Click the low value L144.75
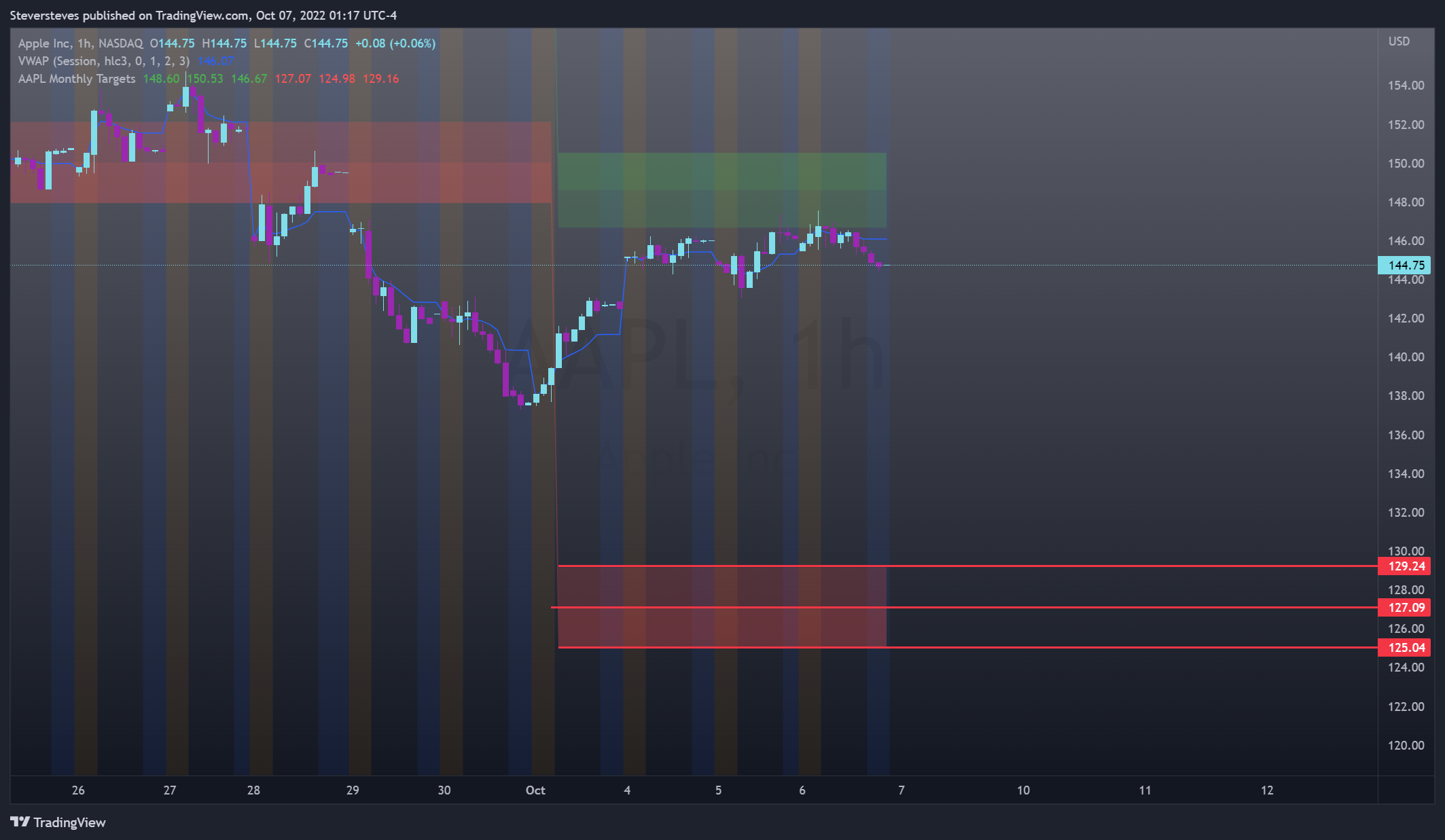This screenshot has height=840, width=1445. click(275, 43)
